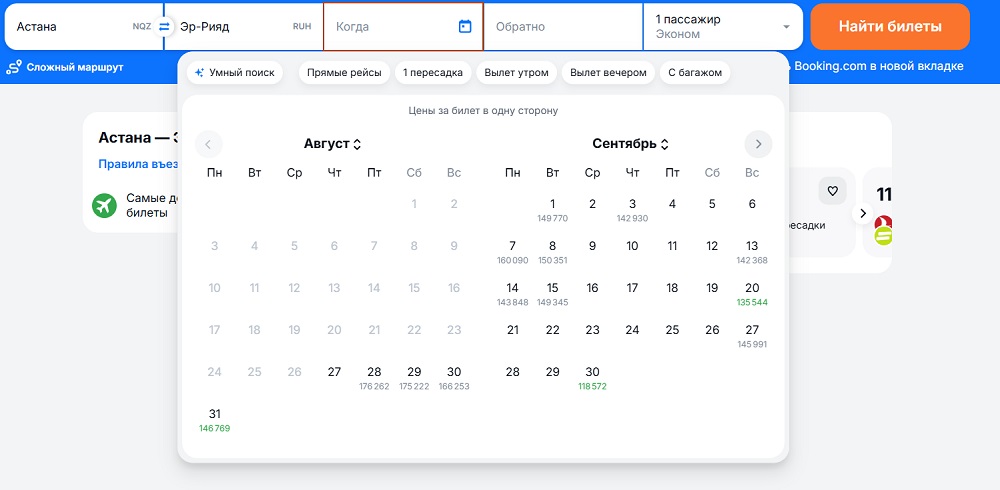This screenshot has height=490, width=1000.
Task: Click Цены за билет в одну сторону caption
Action: (483, 111)
